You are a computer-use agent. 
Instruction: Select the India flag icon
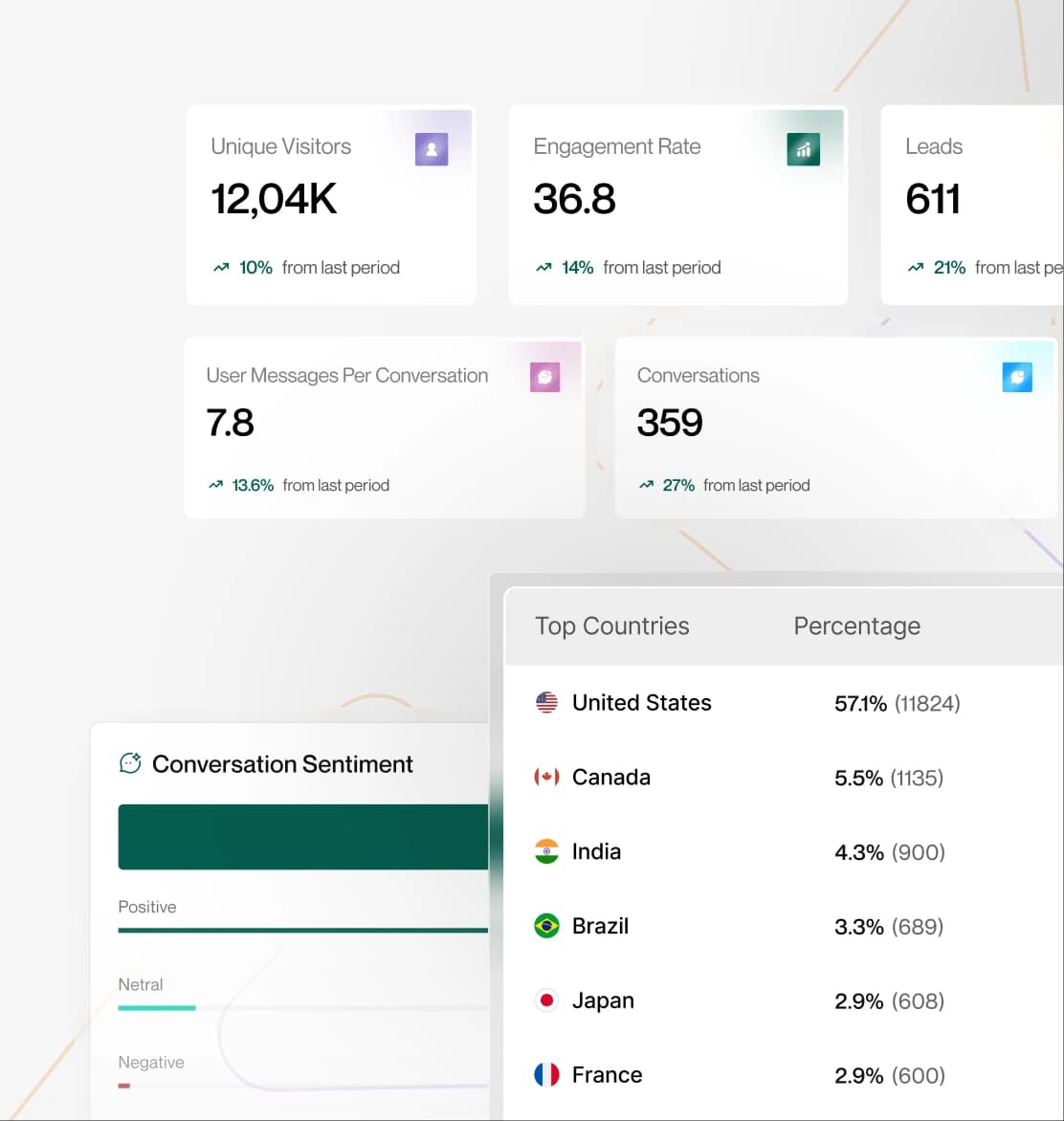(545, 851)
